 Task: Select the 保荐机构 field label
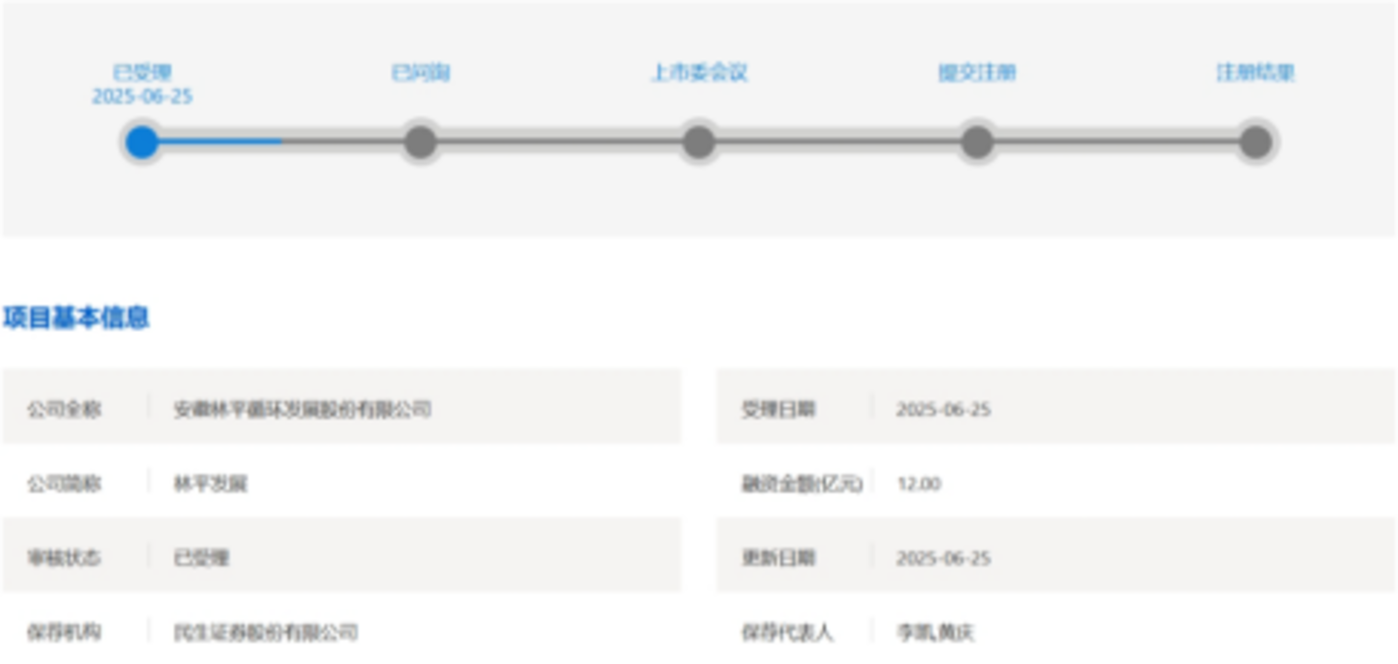click(x=64, y=632)
